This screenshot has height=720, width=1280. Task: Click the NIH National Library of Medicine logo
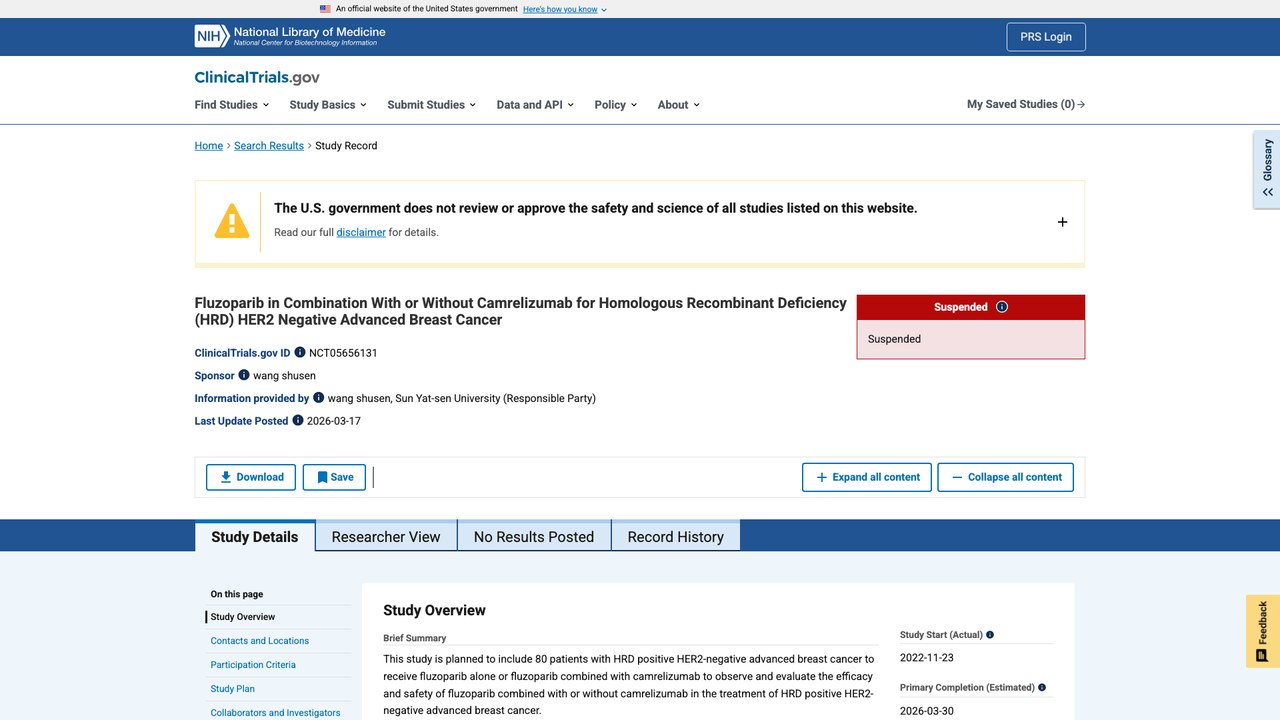tap(290, 36)
